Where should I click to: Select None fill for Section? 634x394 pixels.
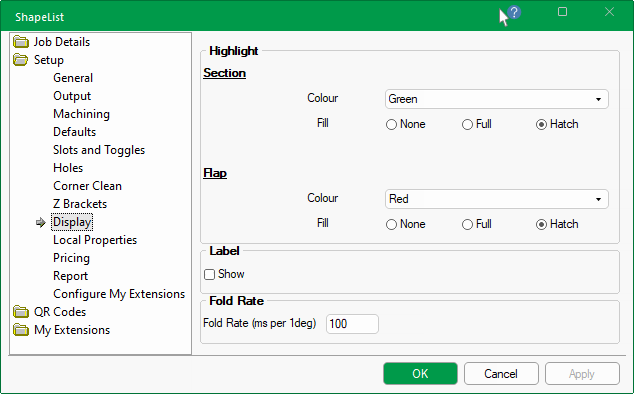click(391, 124)
